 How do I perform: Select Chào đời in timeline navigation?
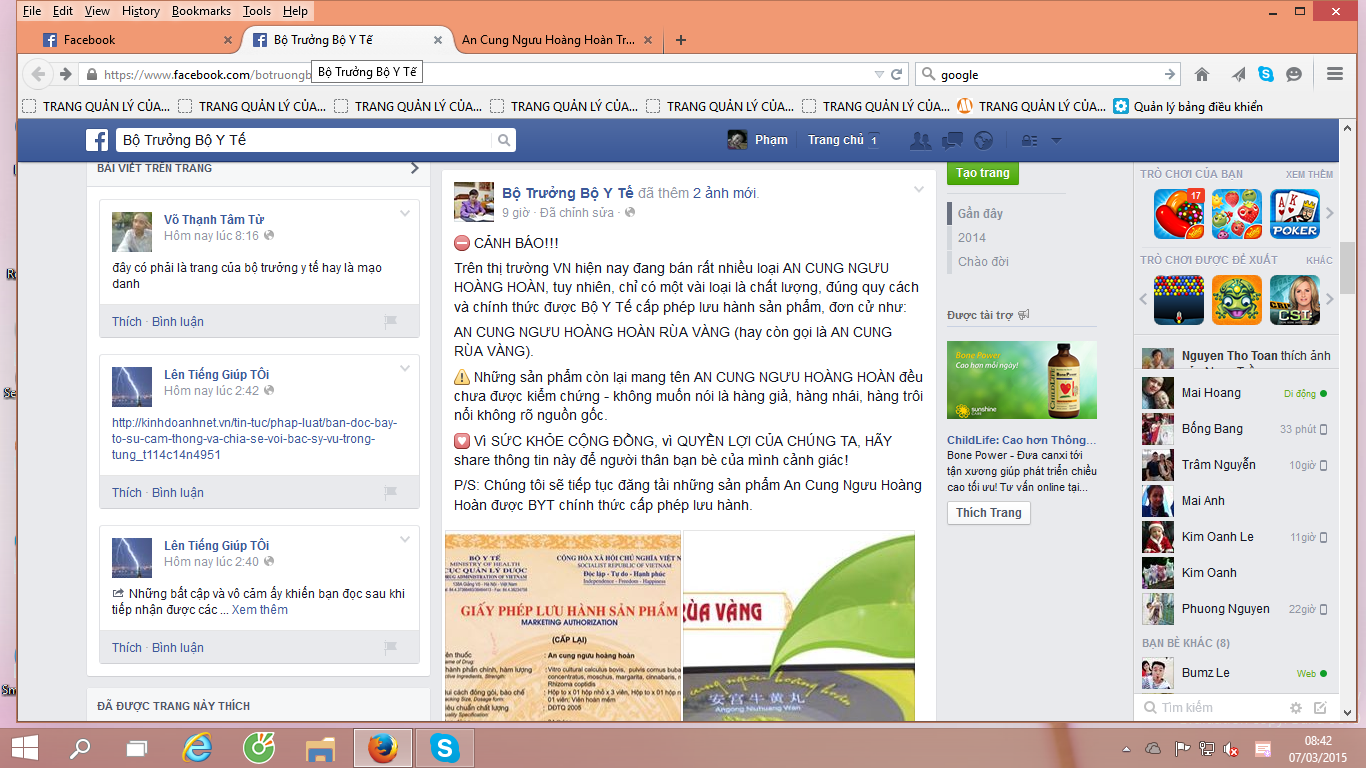pos(984,262)
